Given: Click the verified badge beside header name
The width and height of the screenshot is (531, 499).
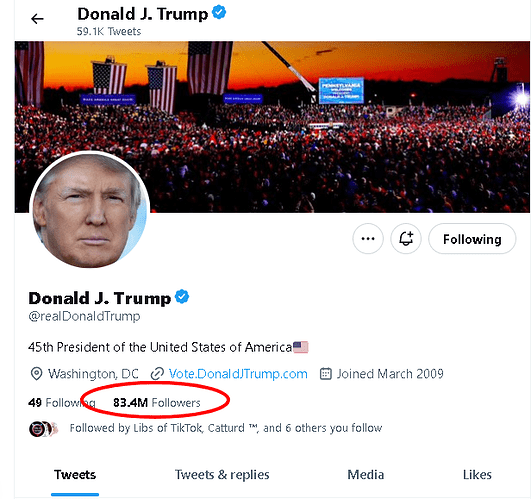Looking at the screenshot, I should (x=219, y=13).
